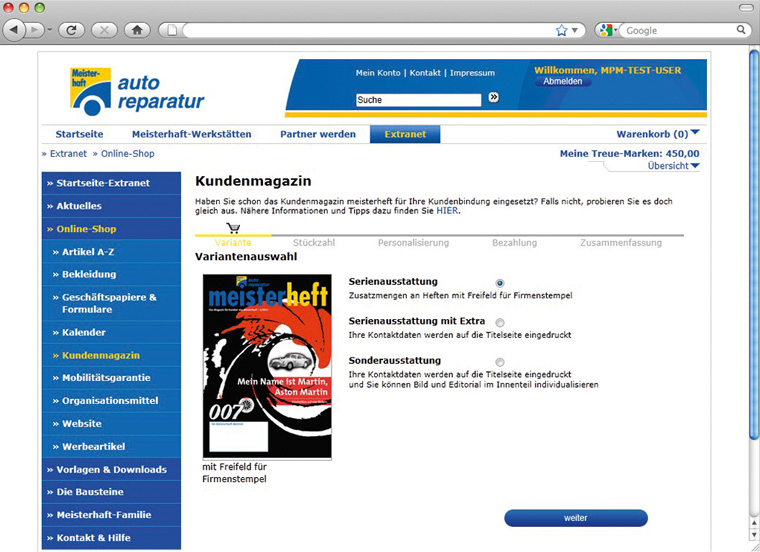Choose Serienausstattung mit Extra radio option
Viewport: 760px width, 552px height.
tap(500, 322)
